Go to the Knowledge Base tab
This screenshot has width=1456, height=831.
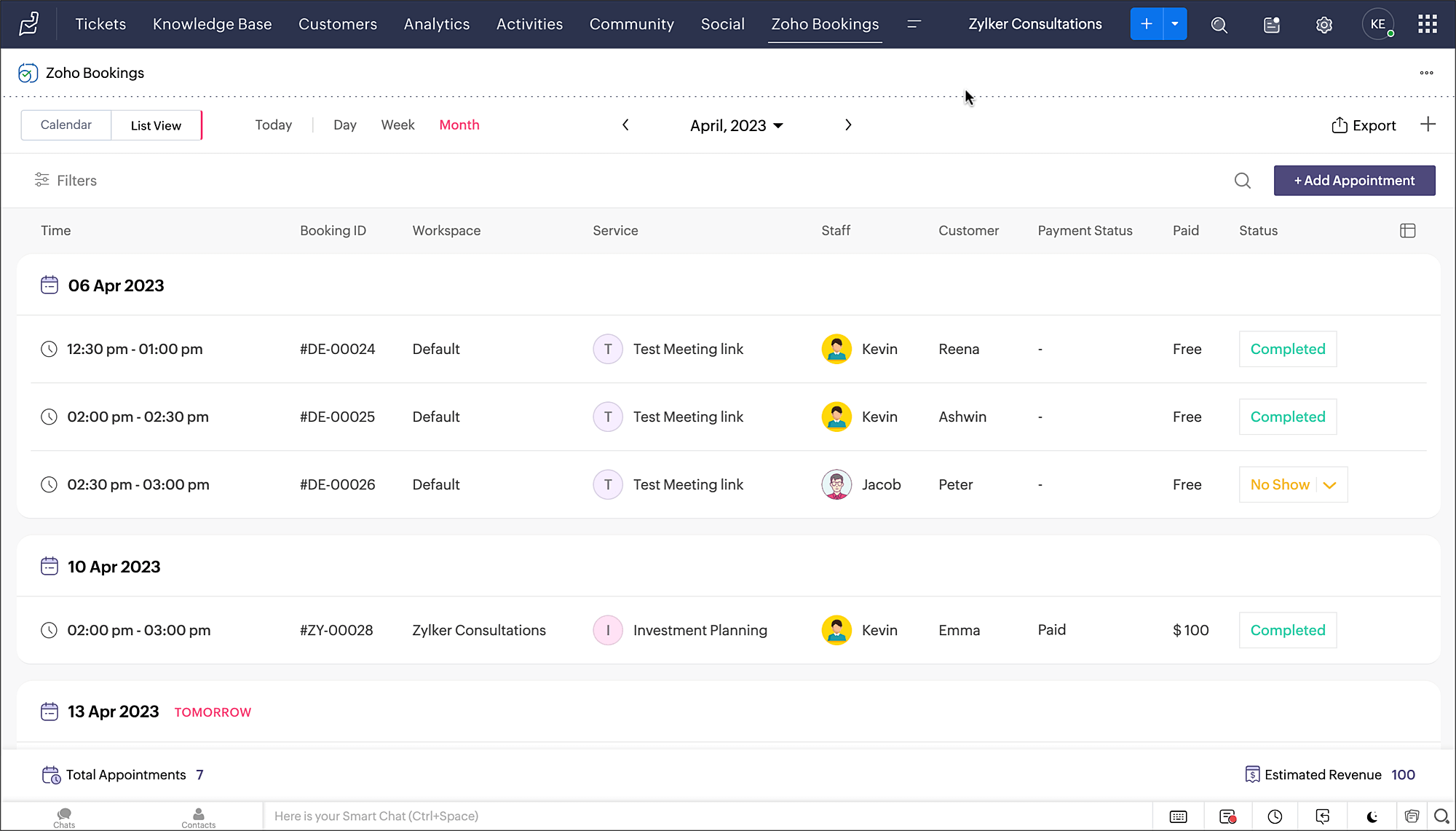212,24
